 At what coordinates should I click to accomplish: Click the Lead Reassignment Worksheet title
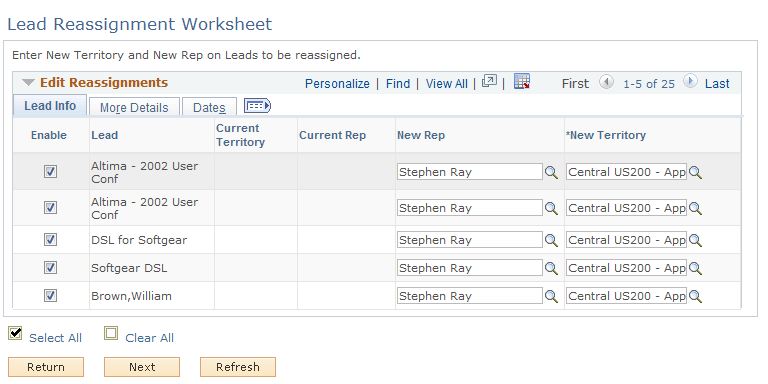pyautogui.click(x=140, y=24)
